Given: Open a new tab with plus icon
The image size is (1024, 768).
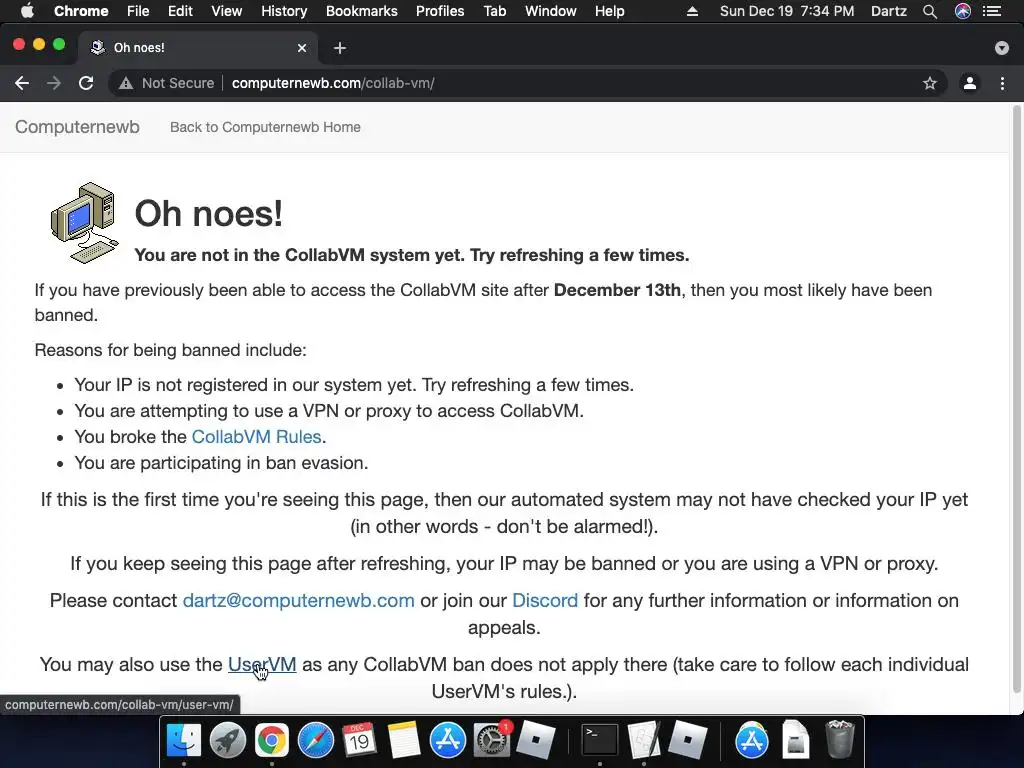Looking at the screenshot, I should [340, 48].
